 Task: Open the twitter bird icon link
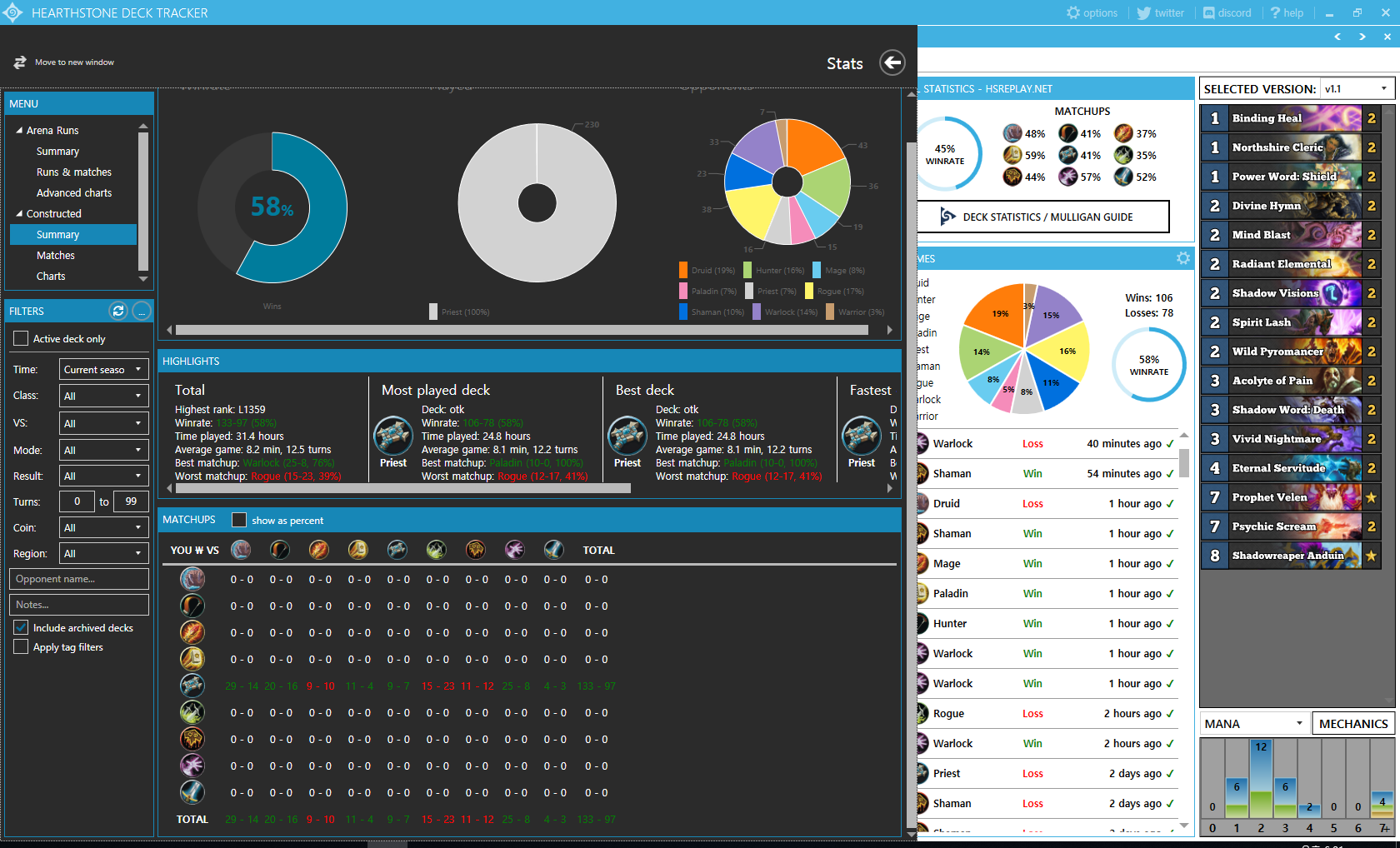click(x=1143, y=12)
